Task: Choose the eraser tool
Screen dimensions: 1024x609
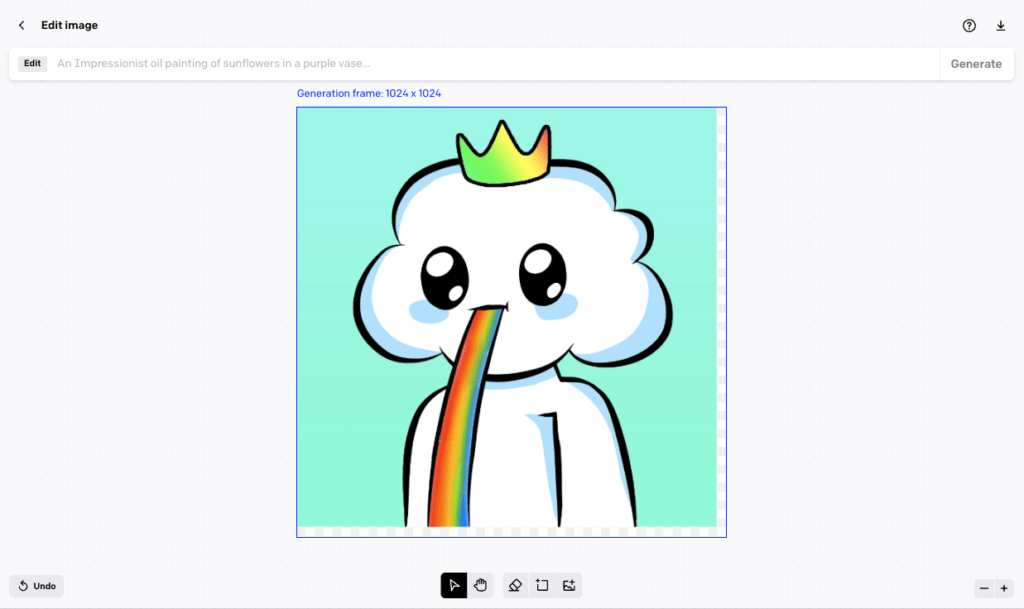Action: pyautogui.click(x=515, y=586)
